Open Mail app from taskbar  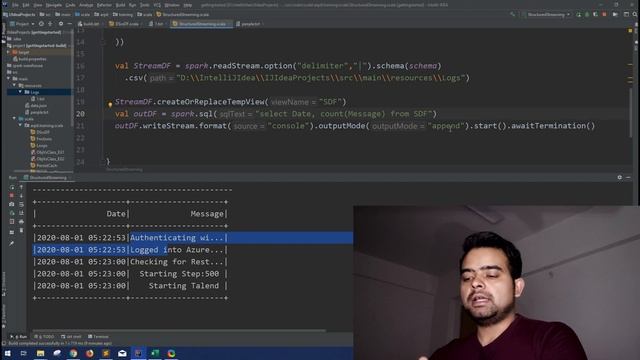click(122, 353)
